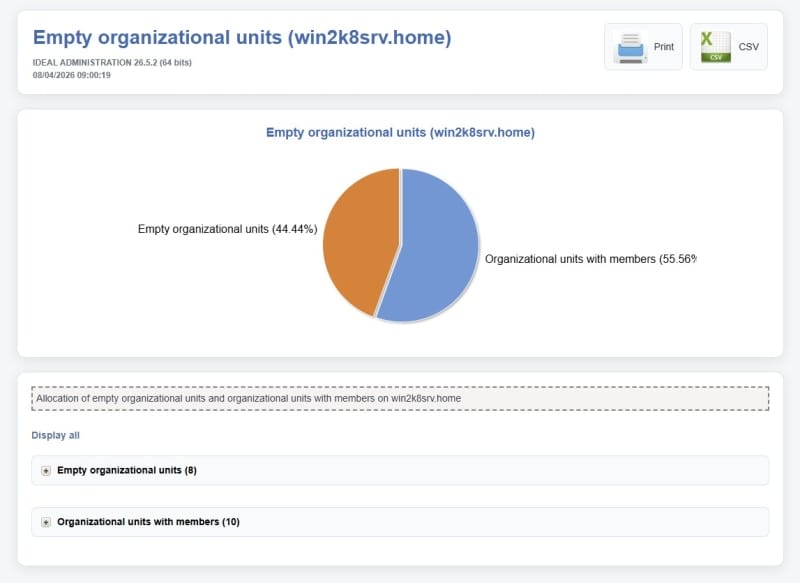Viewport: 800px width, 583px height.
Task: Click the plus icon beside Empty organizational units
Action: 46,470
